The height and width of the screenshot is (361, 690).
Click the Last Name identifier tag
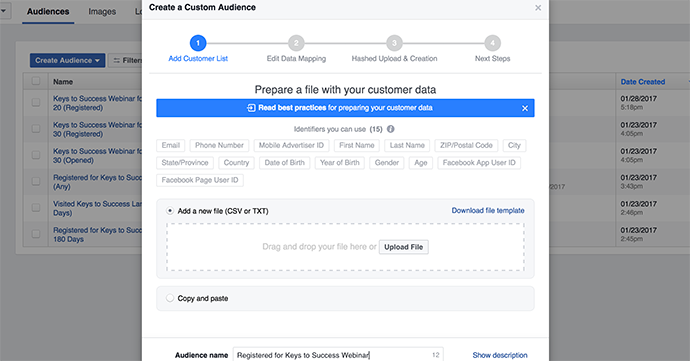tap(407, 145)
